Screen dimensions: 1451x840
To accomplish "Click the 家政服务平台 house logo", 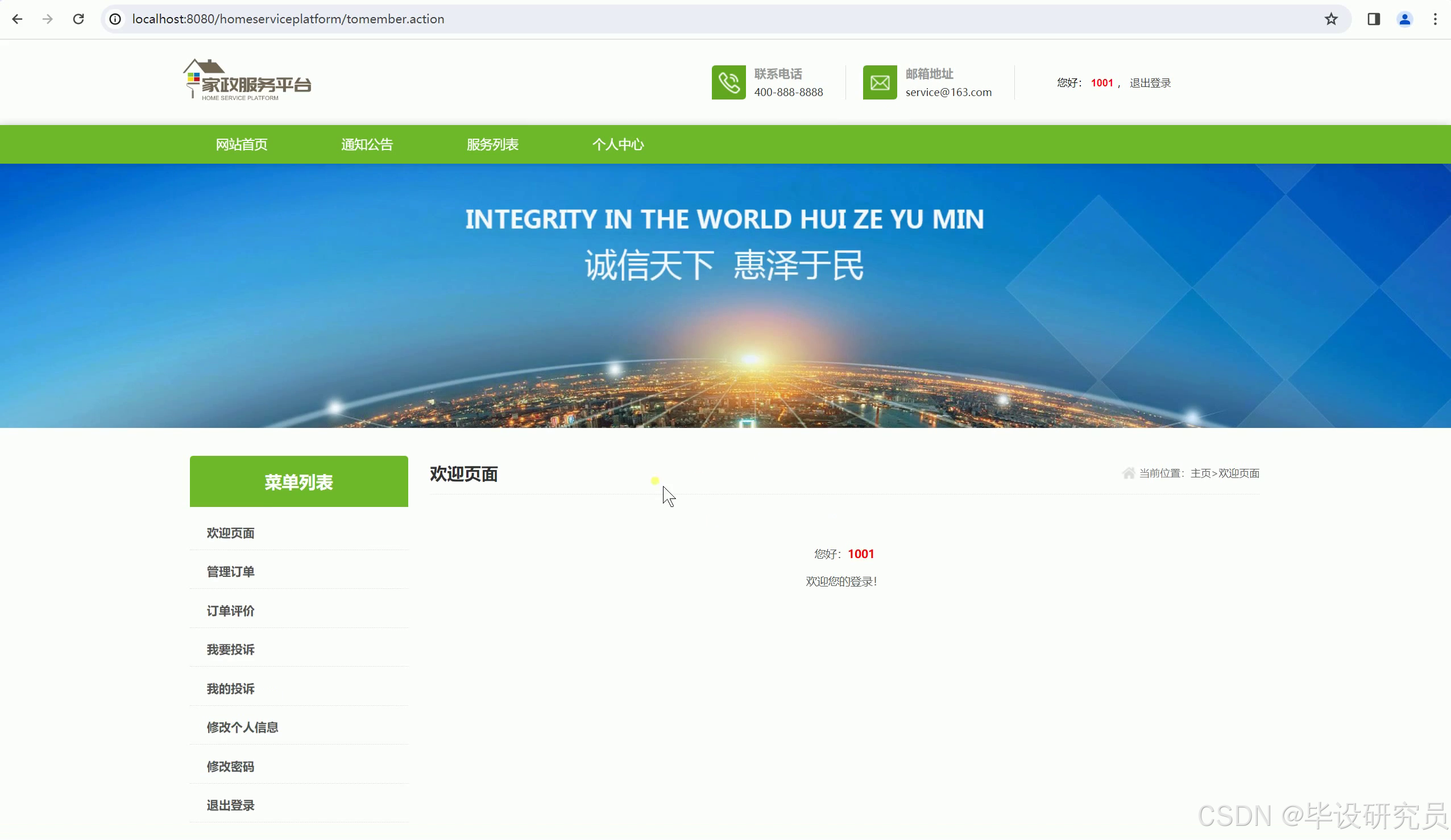I will tap(247, 80).
